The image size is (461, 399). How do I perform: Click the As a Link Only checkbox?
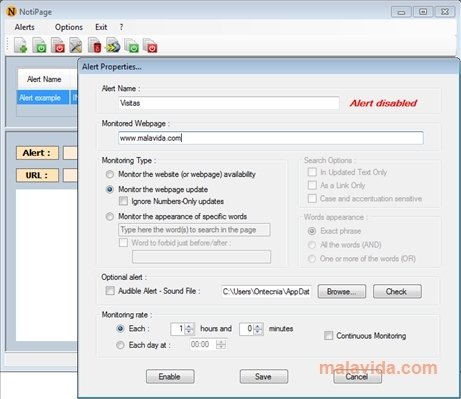312,185
